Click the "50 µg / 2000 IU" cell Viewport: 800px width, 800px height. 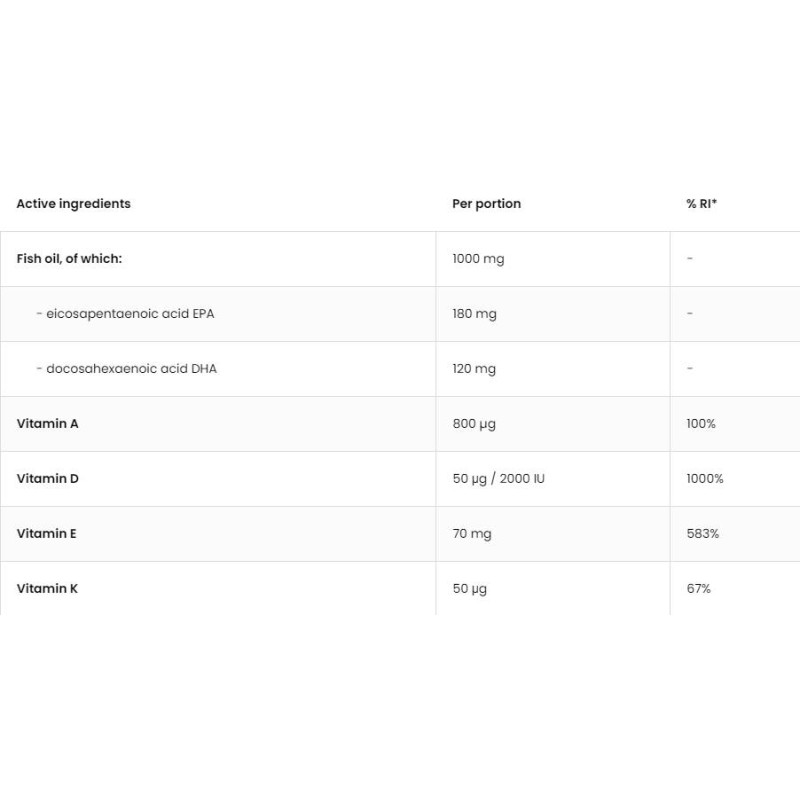[498, 479]
